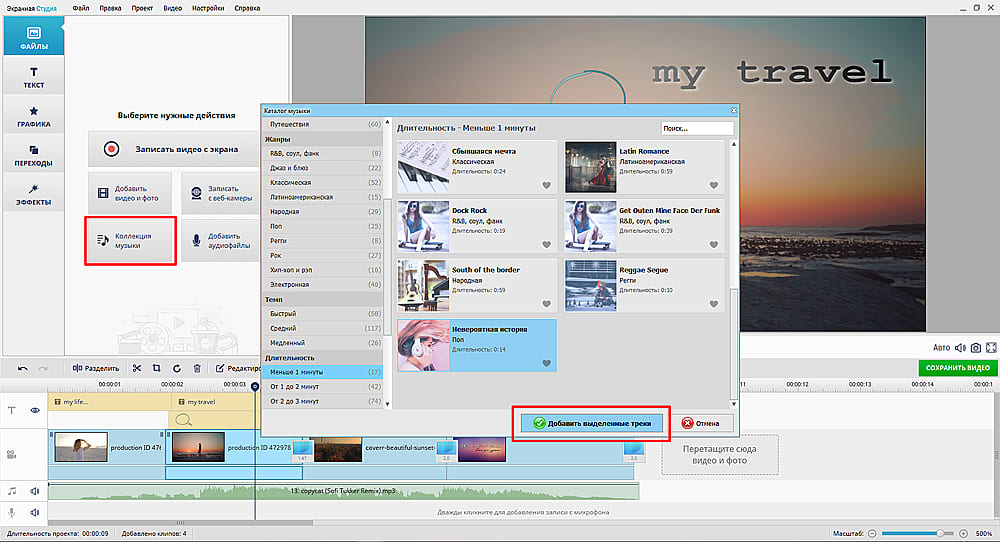This screenshot has height=542, width=1000.
Task: Select the Классическая genre
Action: click(323, 182)
